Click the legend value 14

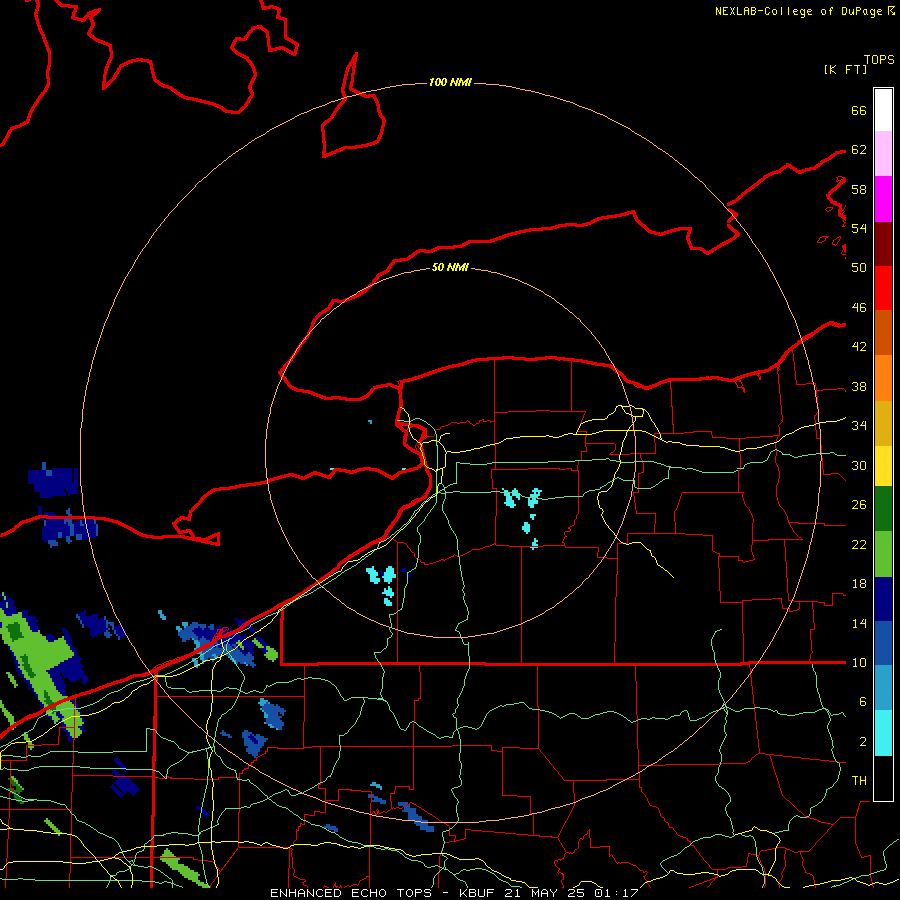pos(859,623)
